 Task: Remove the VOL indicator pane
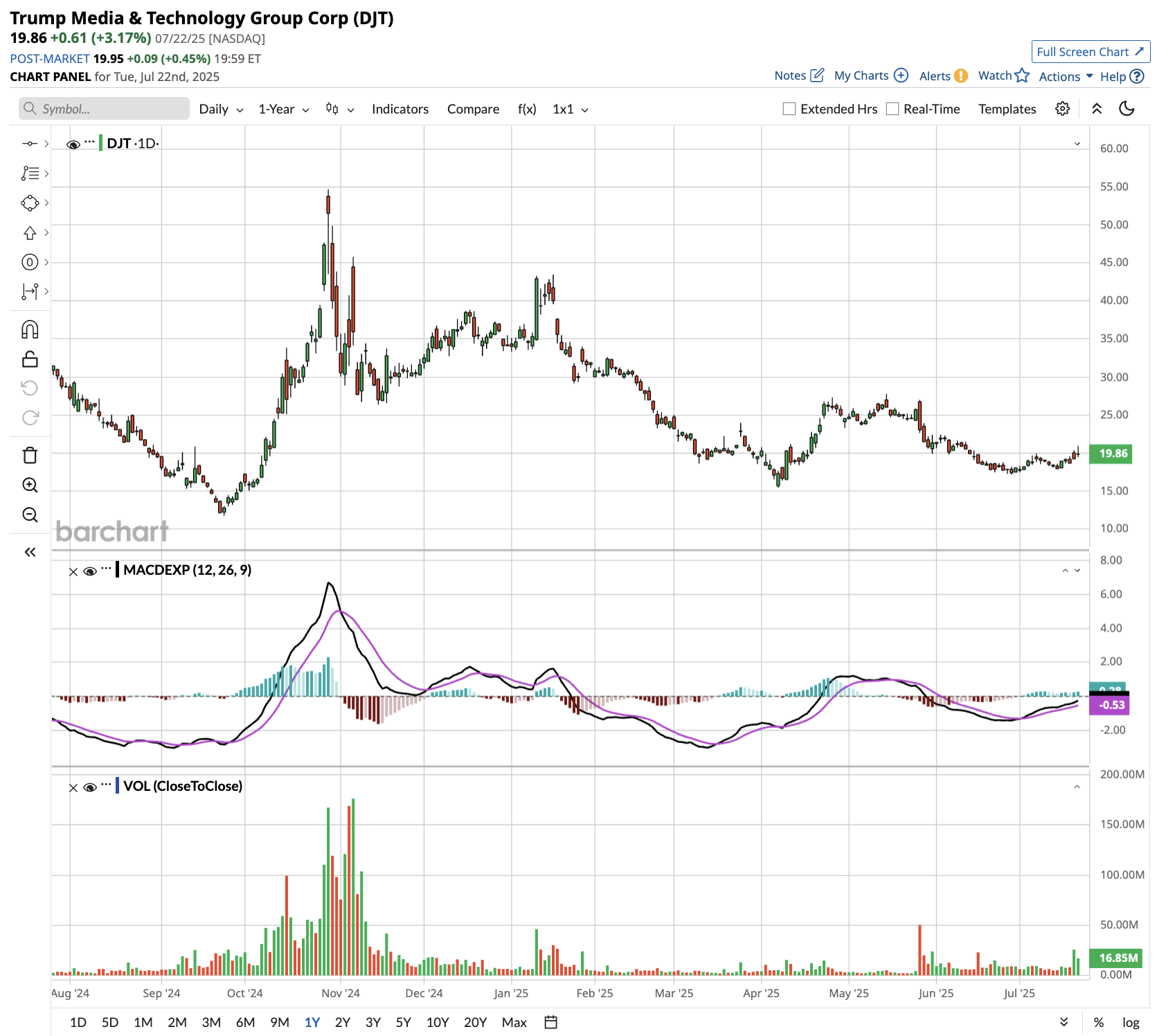pyautogui.click(x=73, y=787)
